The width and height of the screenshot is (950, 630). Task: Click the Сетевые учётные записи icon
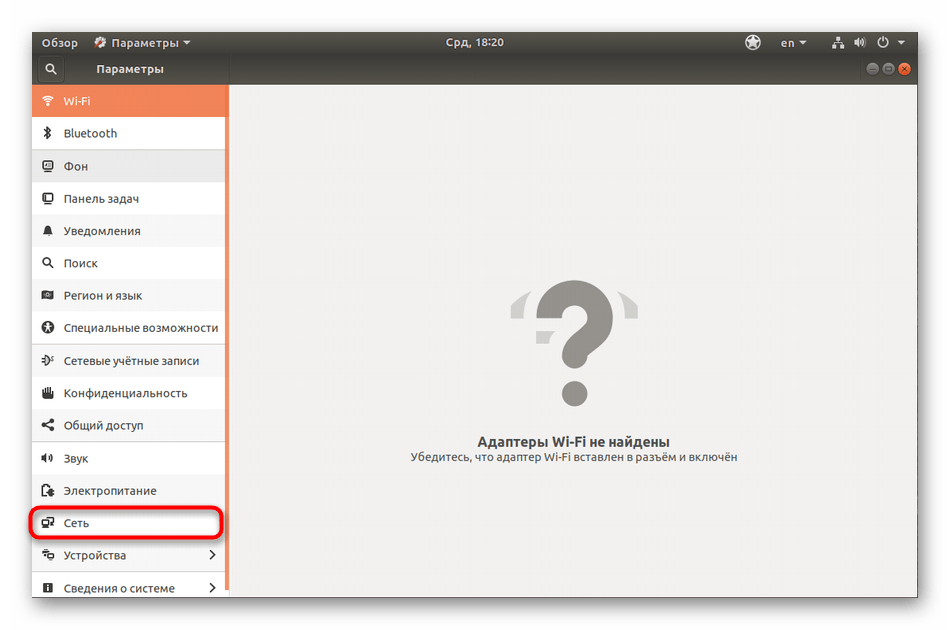[48, 360]
